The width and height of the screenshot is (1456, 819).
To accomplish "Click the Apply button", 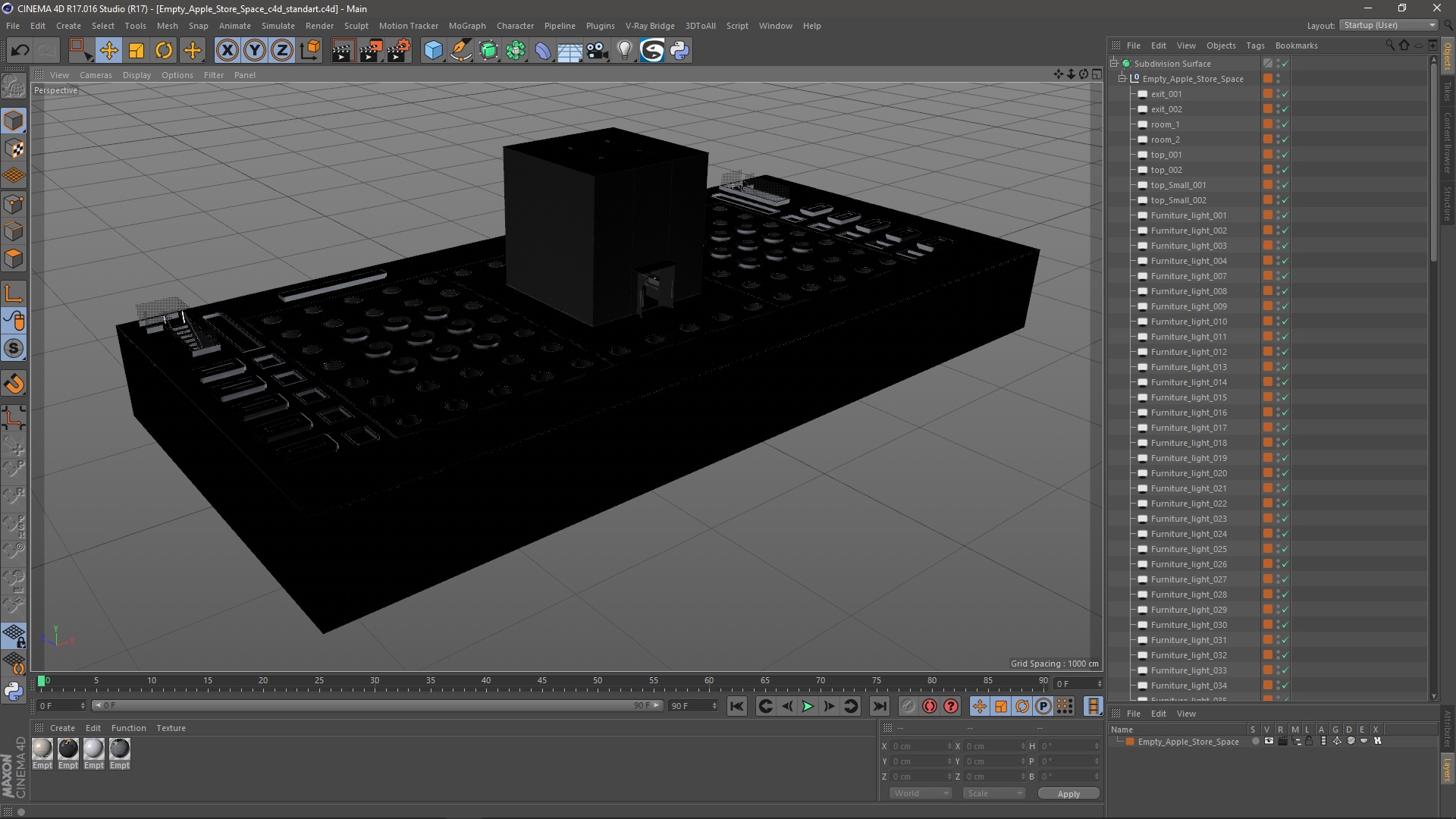I will tap(1068, 794).
